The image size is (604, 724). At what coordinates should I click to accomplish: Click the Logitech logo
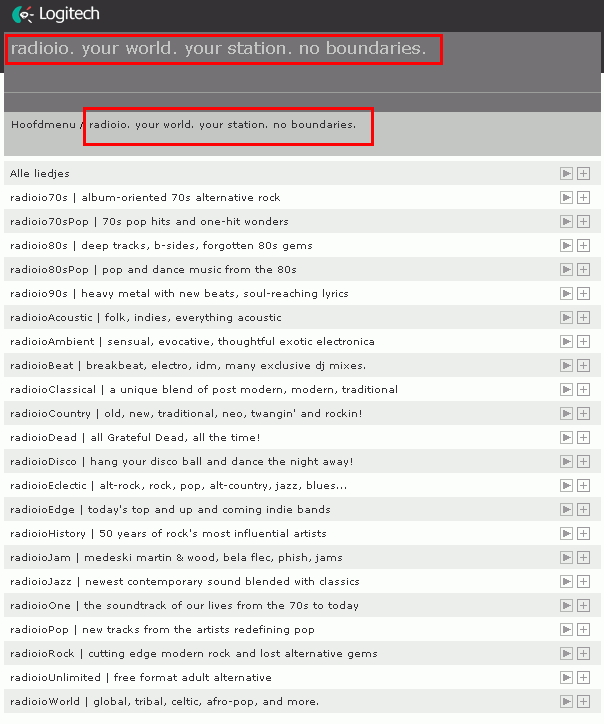point(56,15)
